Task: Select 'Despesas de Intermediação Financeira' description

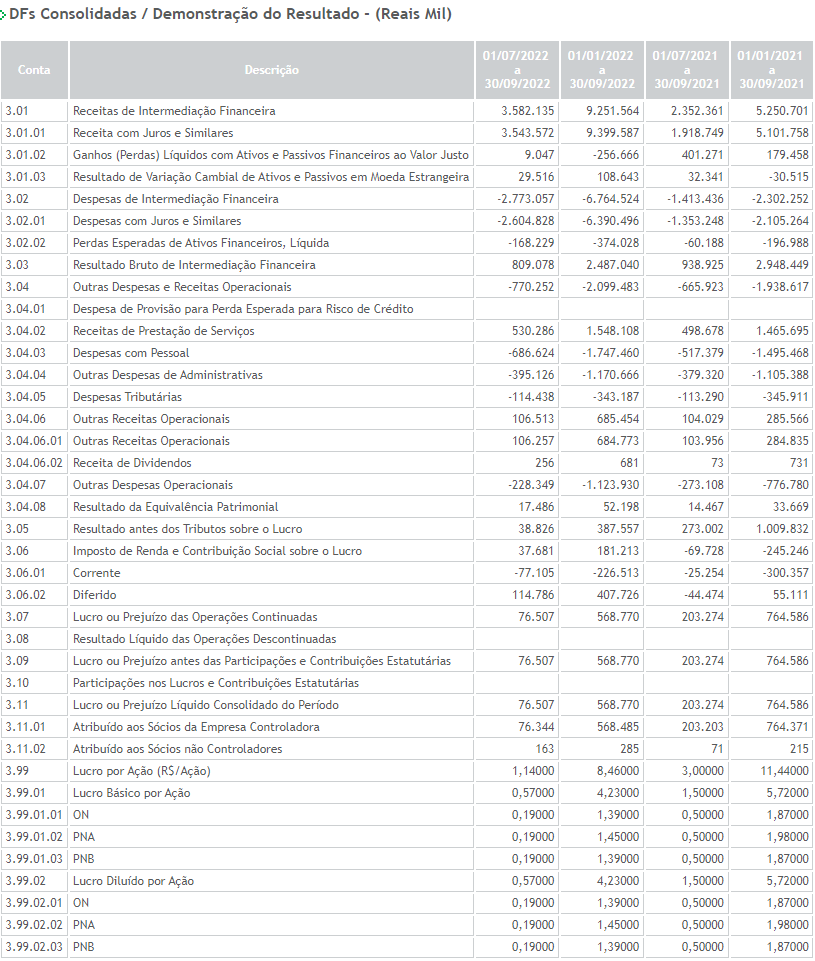Action: point(176,199)
